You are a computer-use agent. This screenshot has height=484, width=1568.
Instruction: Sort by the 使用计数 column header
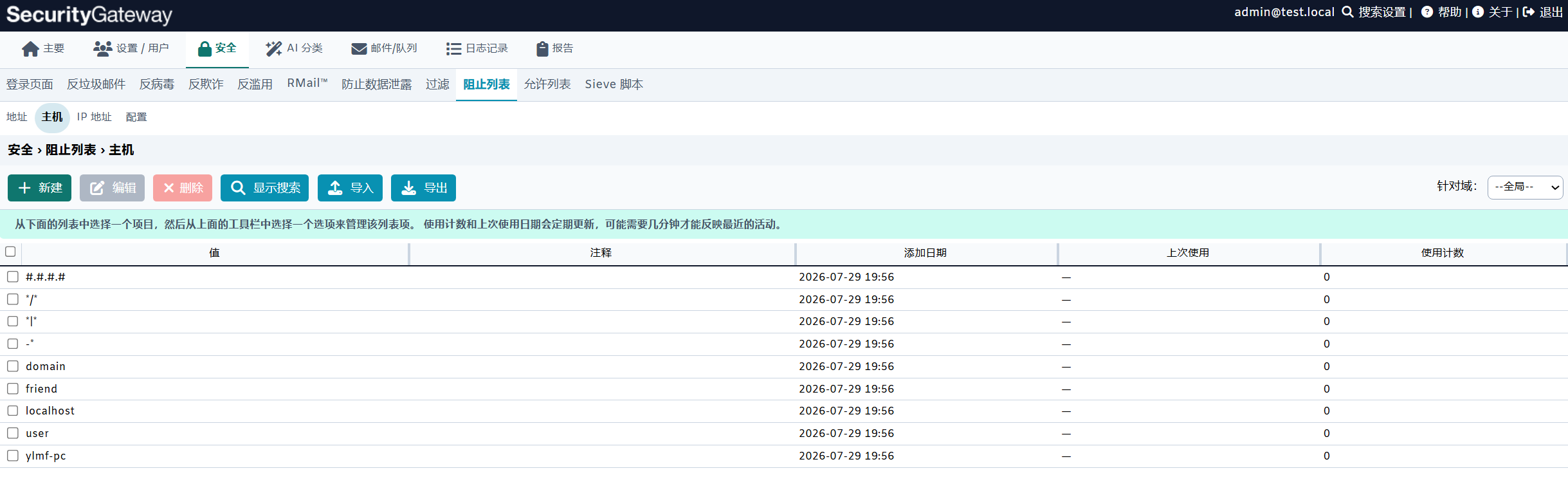coord(1442,253)
